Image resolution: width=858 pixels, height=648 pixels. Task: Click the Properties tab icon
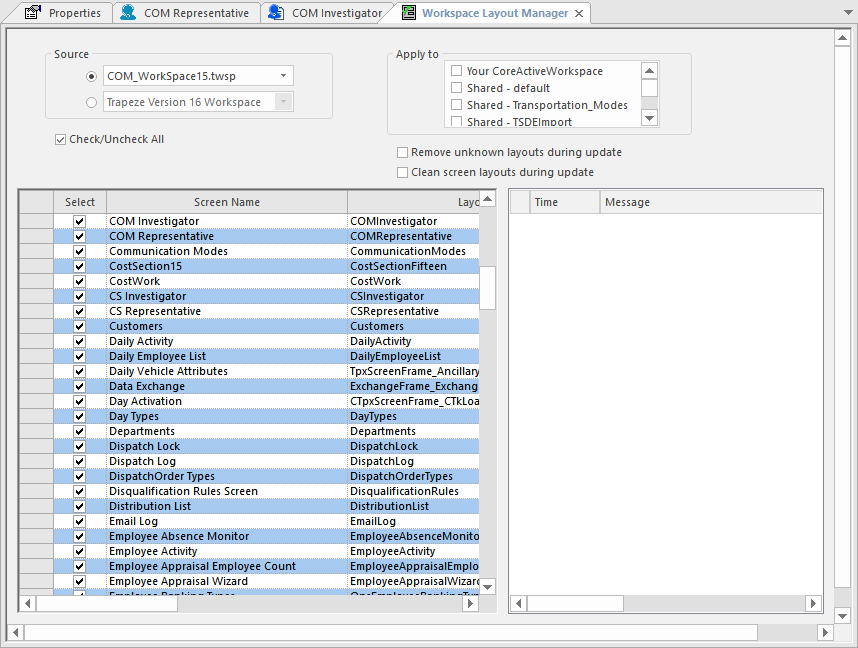[x=30, y=13]
